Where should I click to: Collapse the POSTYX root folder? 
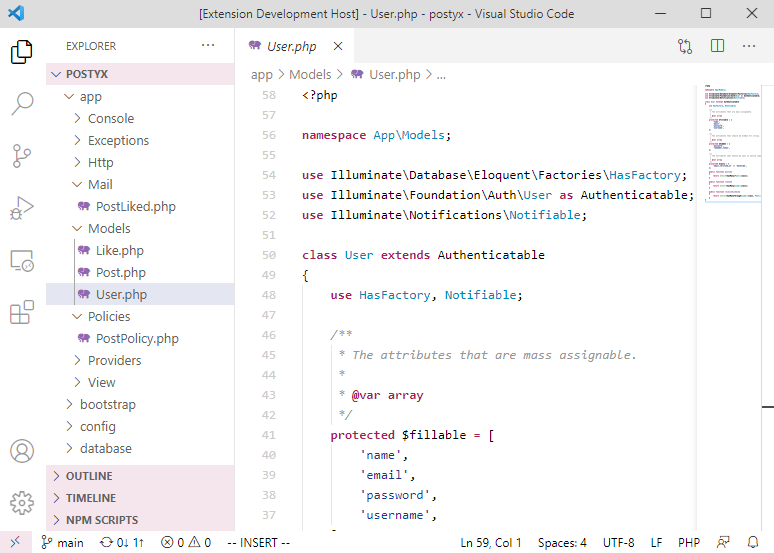tap(140, 74)
